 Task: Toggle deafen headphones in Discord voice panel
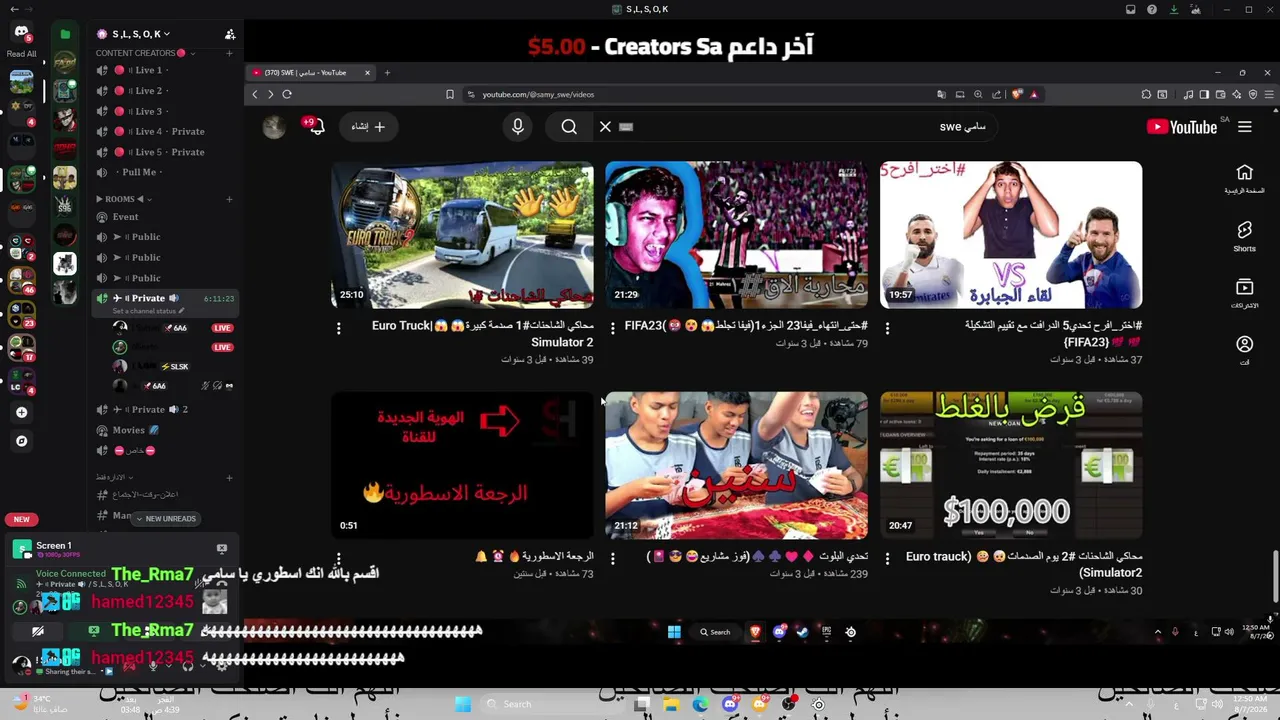pyautogui.click(x=186, y=664)
